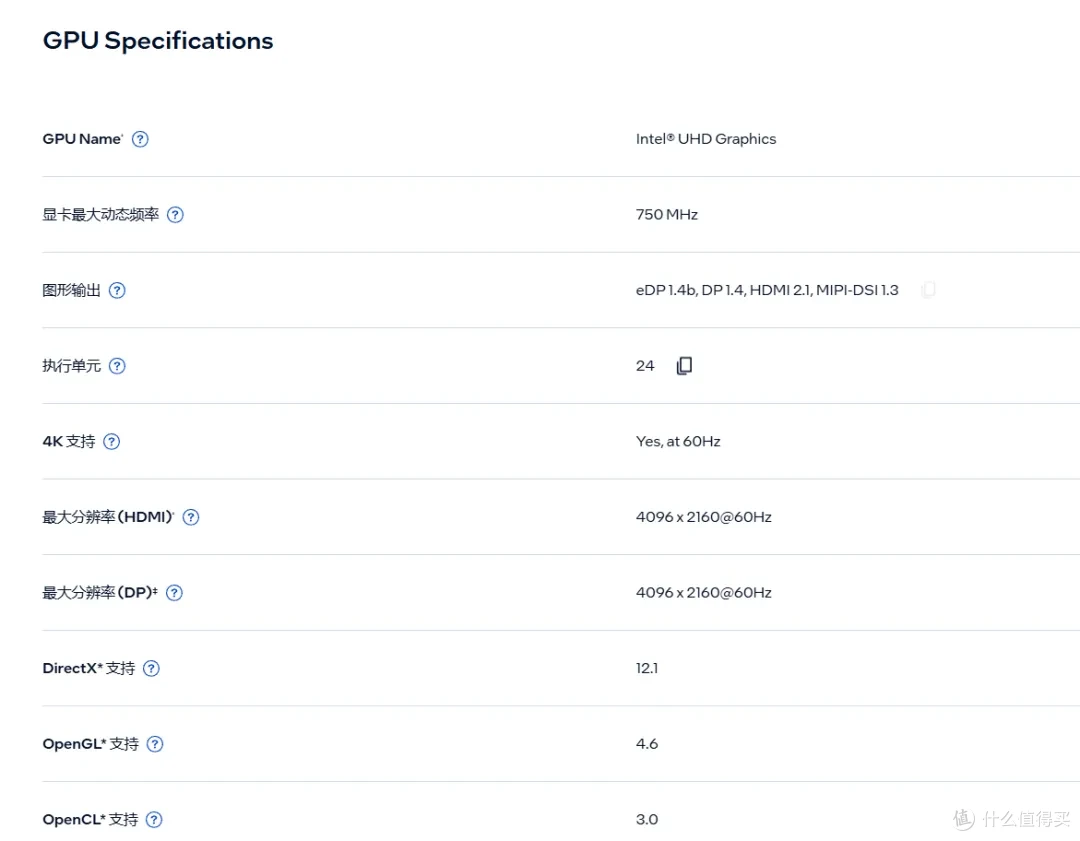
Task: Click the question mark beside 图形输出
Action: pos(117,291)
